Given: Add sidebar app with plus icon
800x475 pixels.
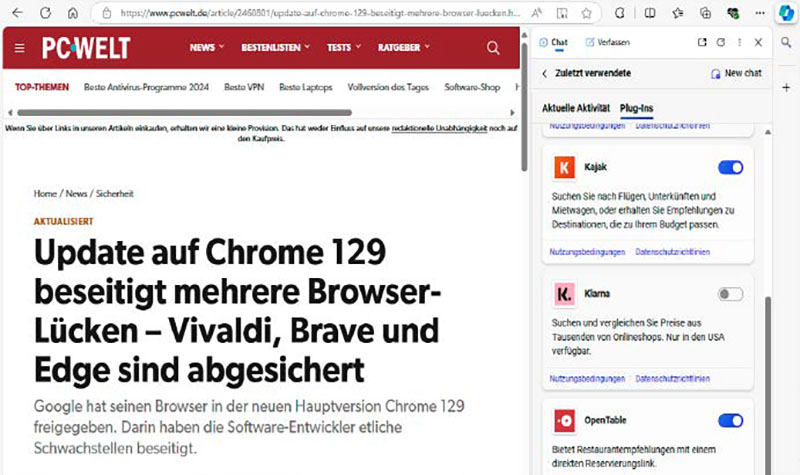Looking at the screenshot, I should pyautogui.click(x=786, y=88).
